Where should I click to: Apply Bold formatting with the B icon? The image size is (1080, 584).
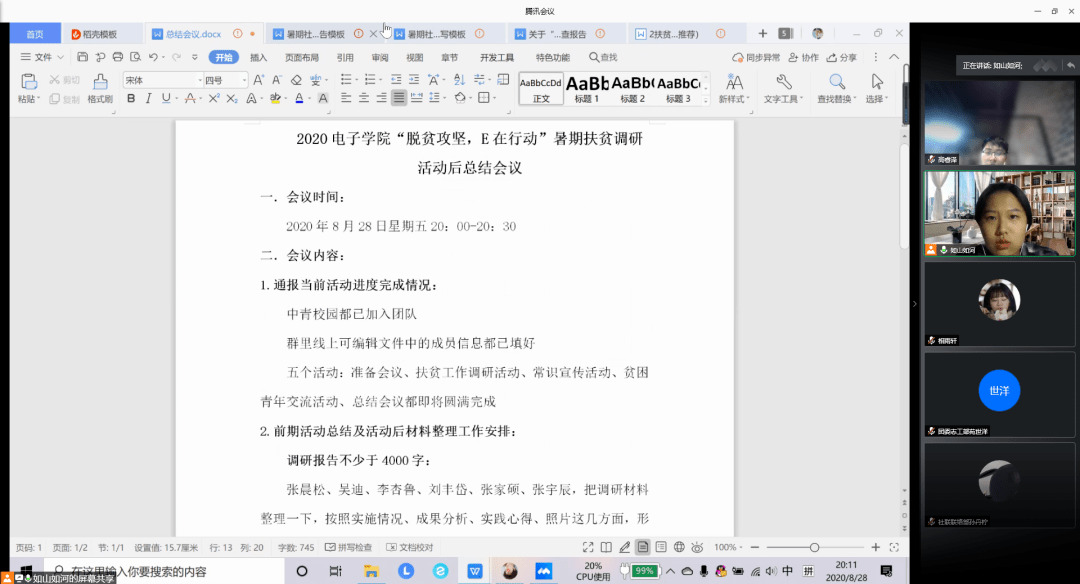pyautogui.click(x=132, y=97)
